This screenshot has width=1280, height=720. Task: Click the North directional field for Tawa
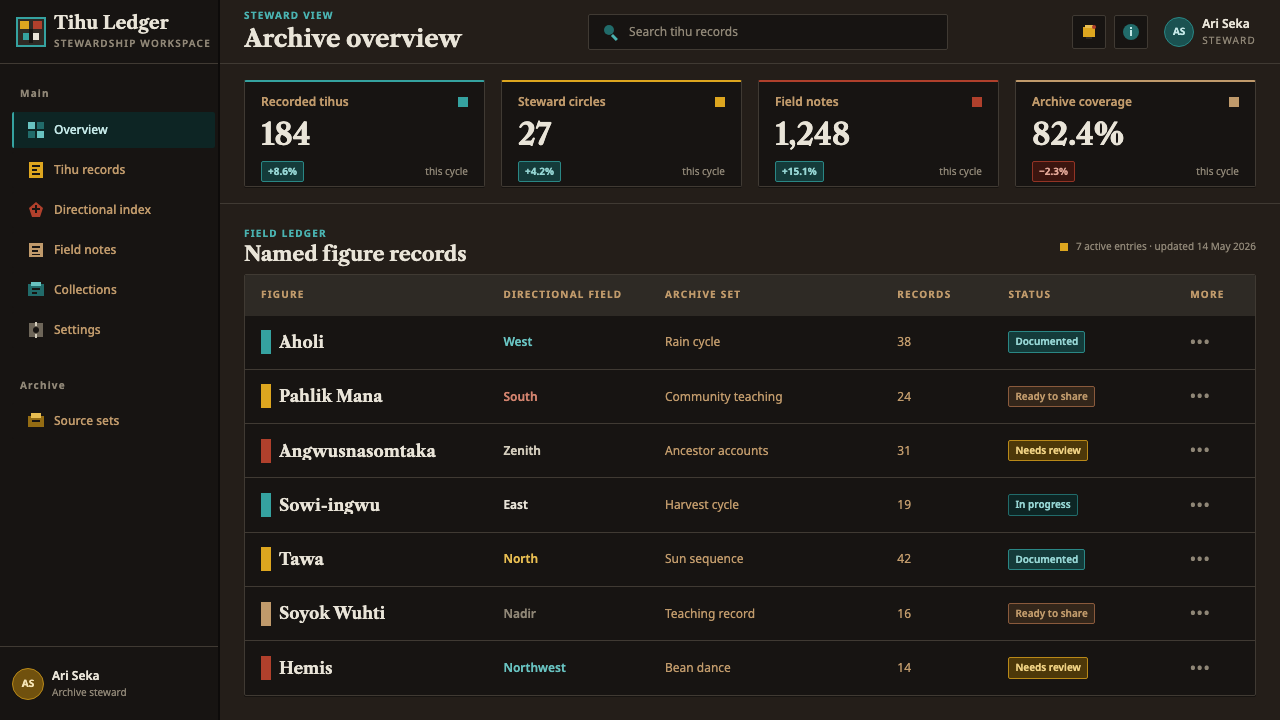[520, 559]
